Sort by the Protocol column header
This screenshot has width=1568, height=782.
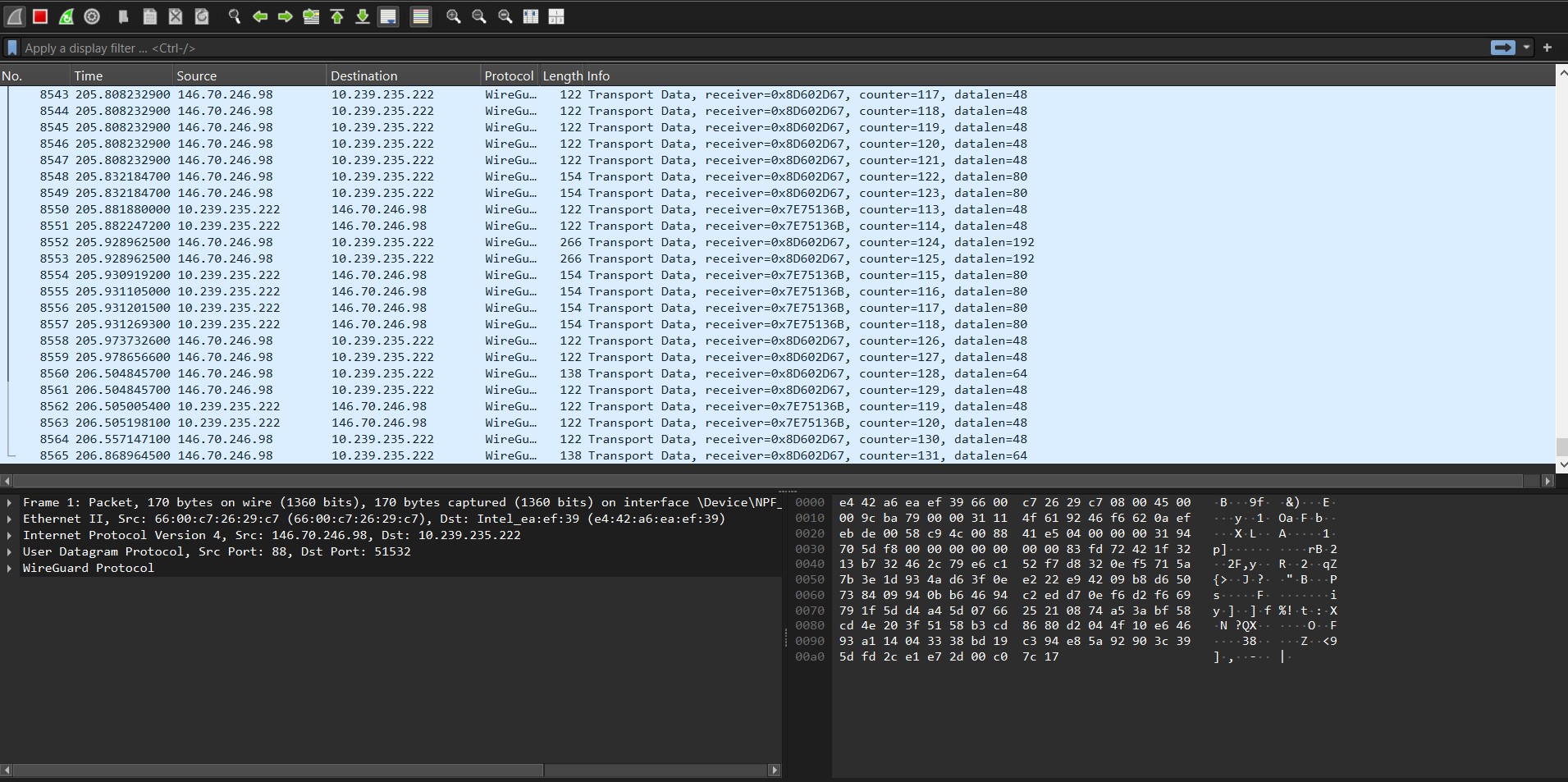pyautogui.click(x=509, y=75)
